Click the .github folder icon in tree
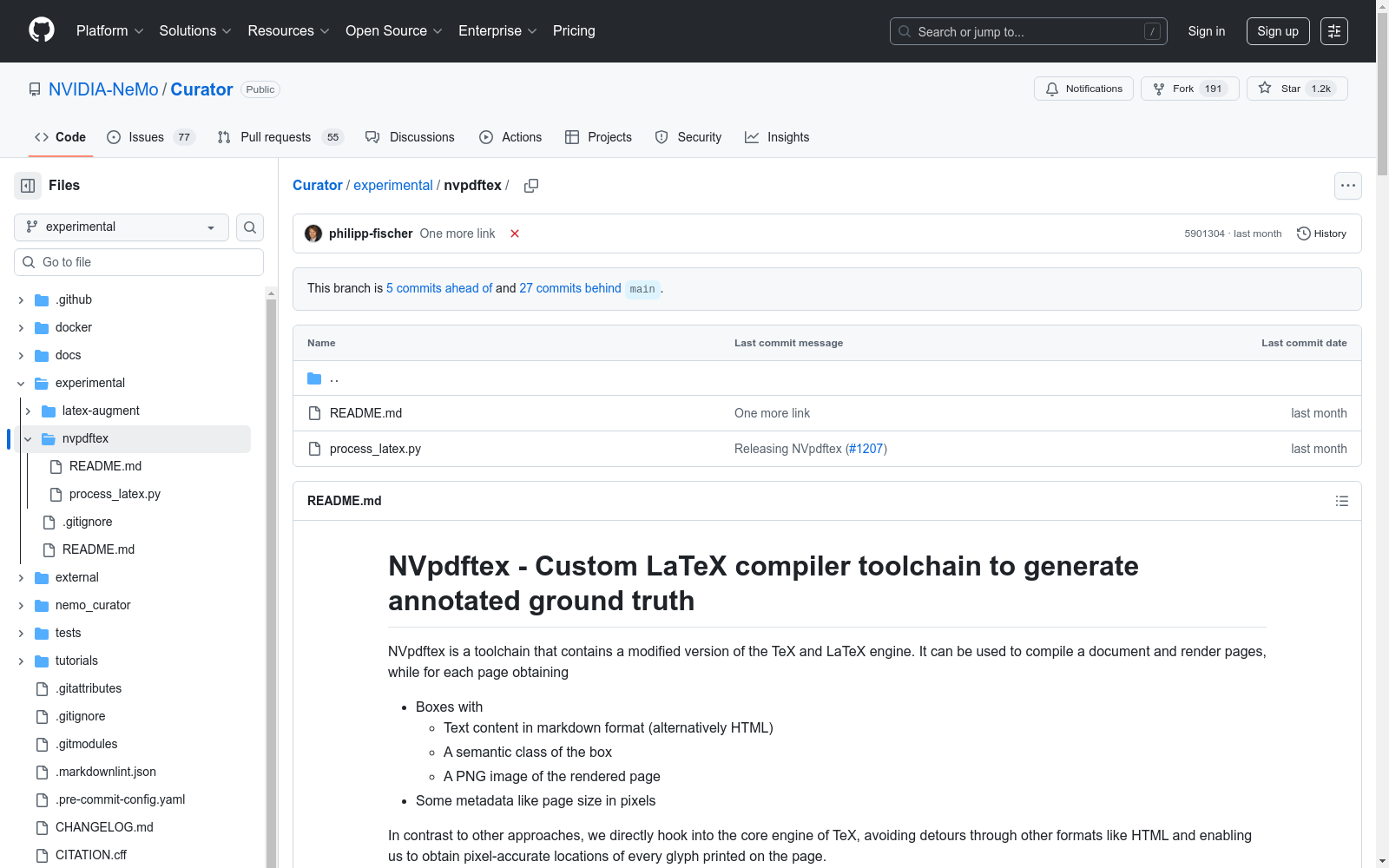 coord(42,300)
